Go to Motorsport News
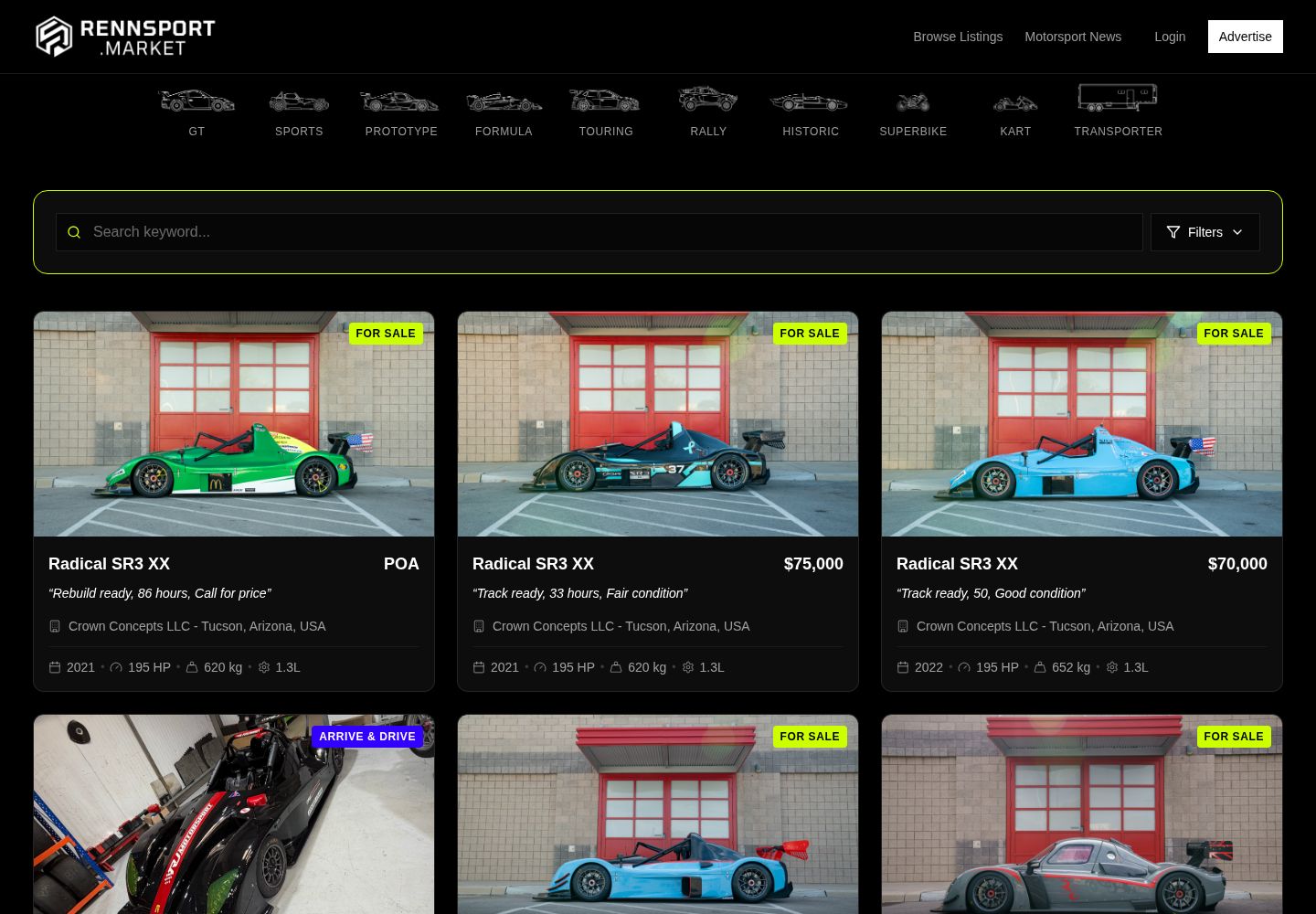The height and width of the screenshot is (914, 1316). point(1073,37)
